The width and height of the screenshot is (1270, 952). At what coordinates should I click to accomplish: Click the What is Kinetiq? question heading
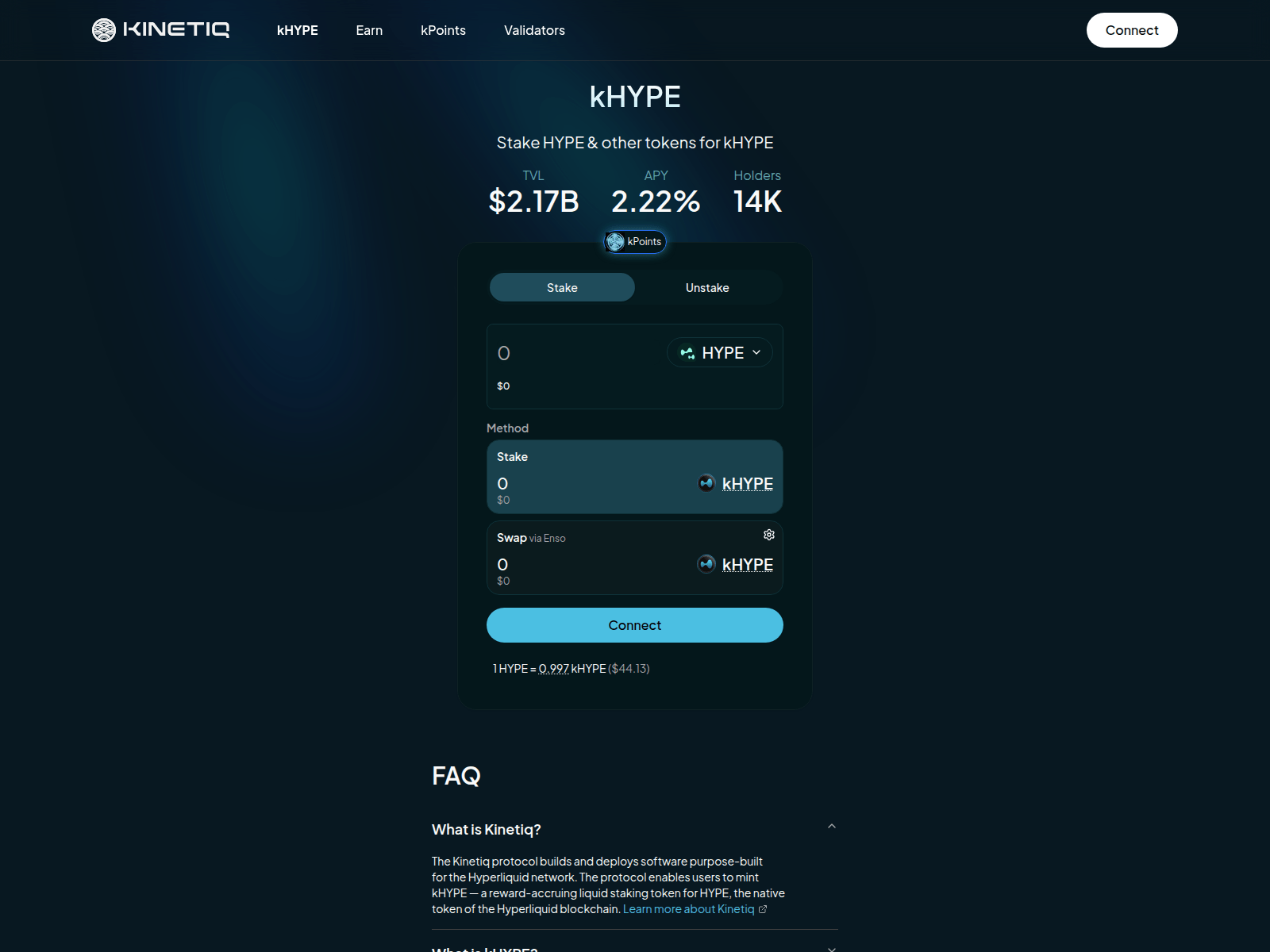point(487,829)
